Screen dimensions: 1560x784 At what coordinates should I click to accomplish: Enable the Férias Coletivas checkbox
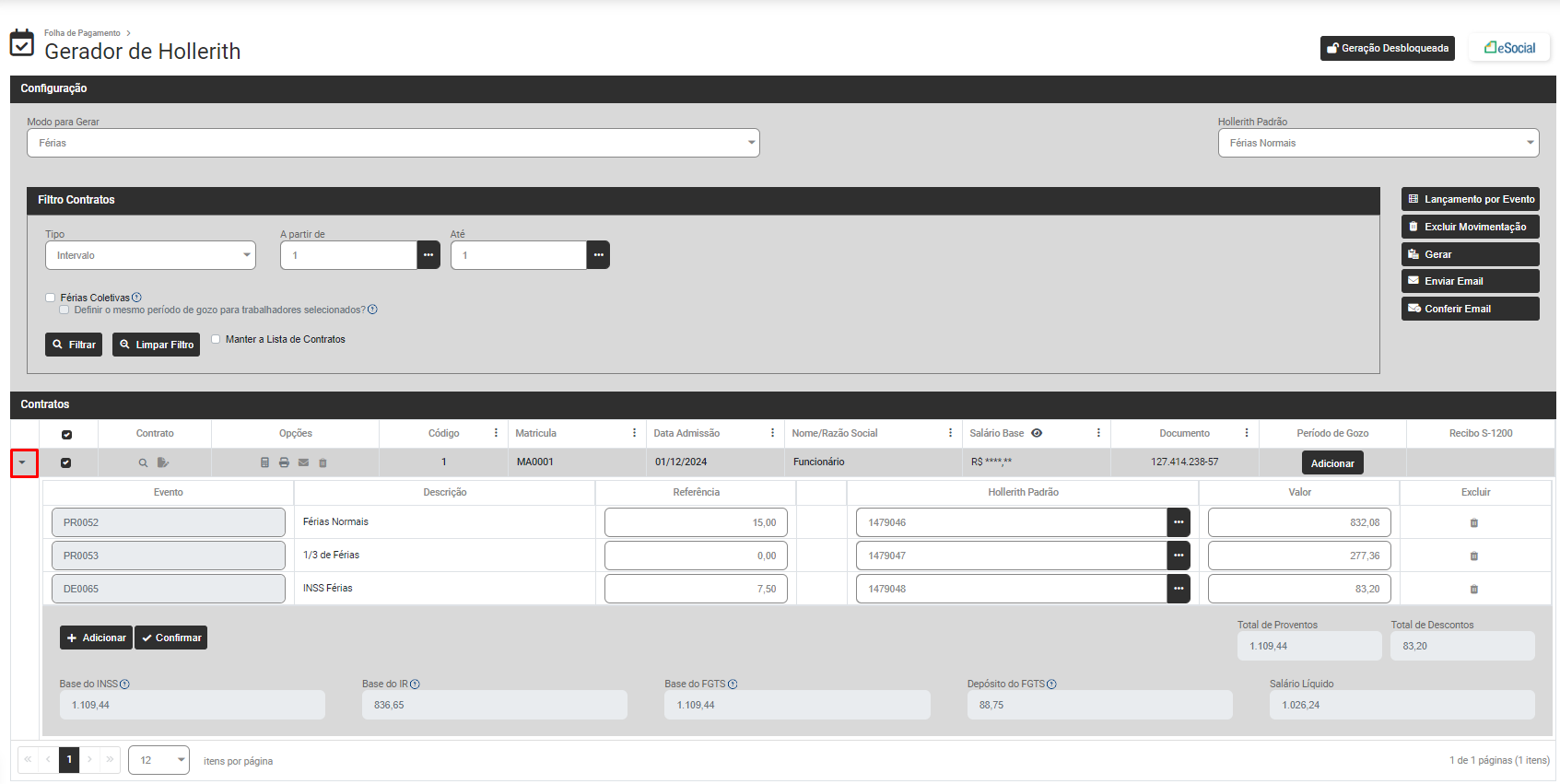(51, 298)
